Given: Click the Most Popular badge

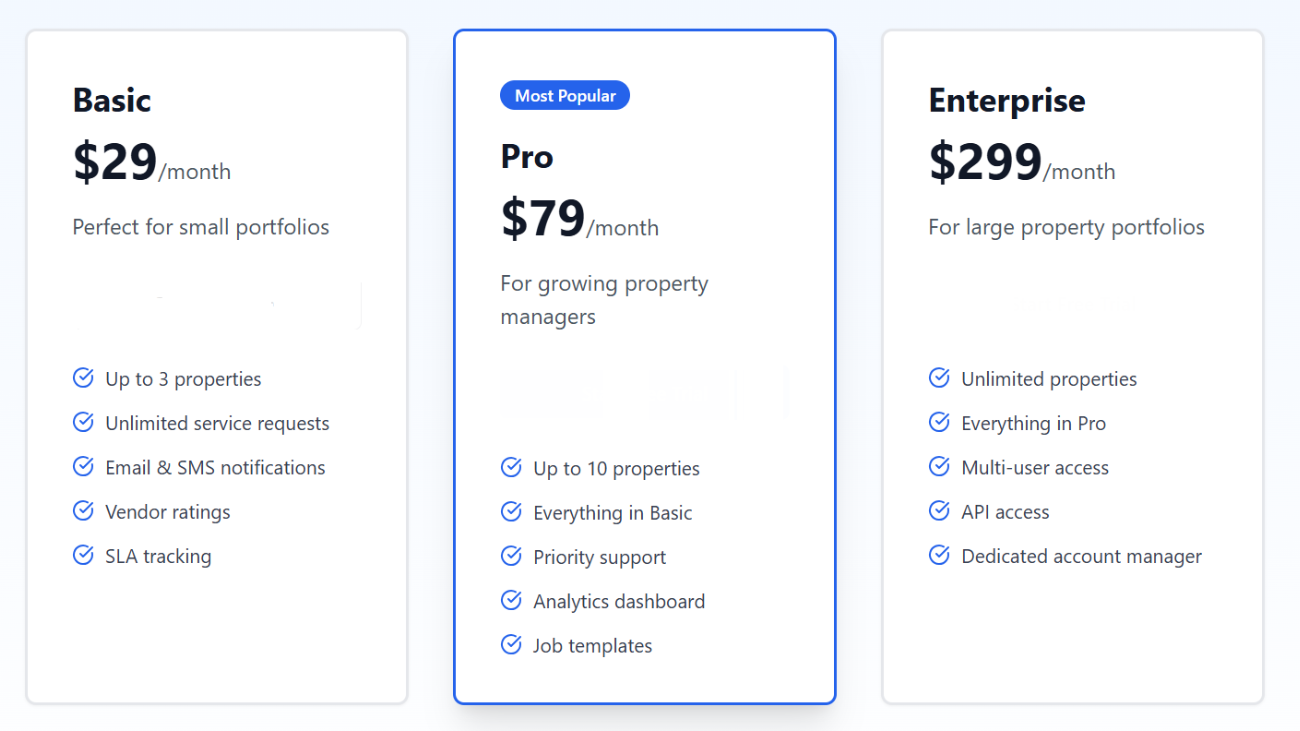Looking at the screenshot, I should (x=565, y=96).
